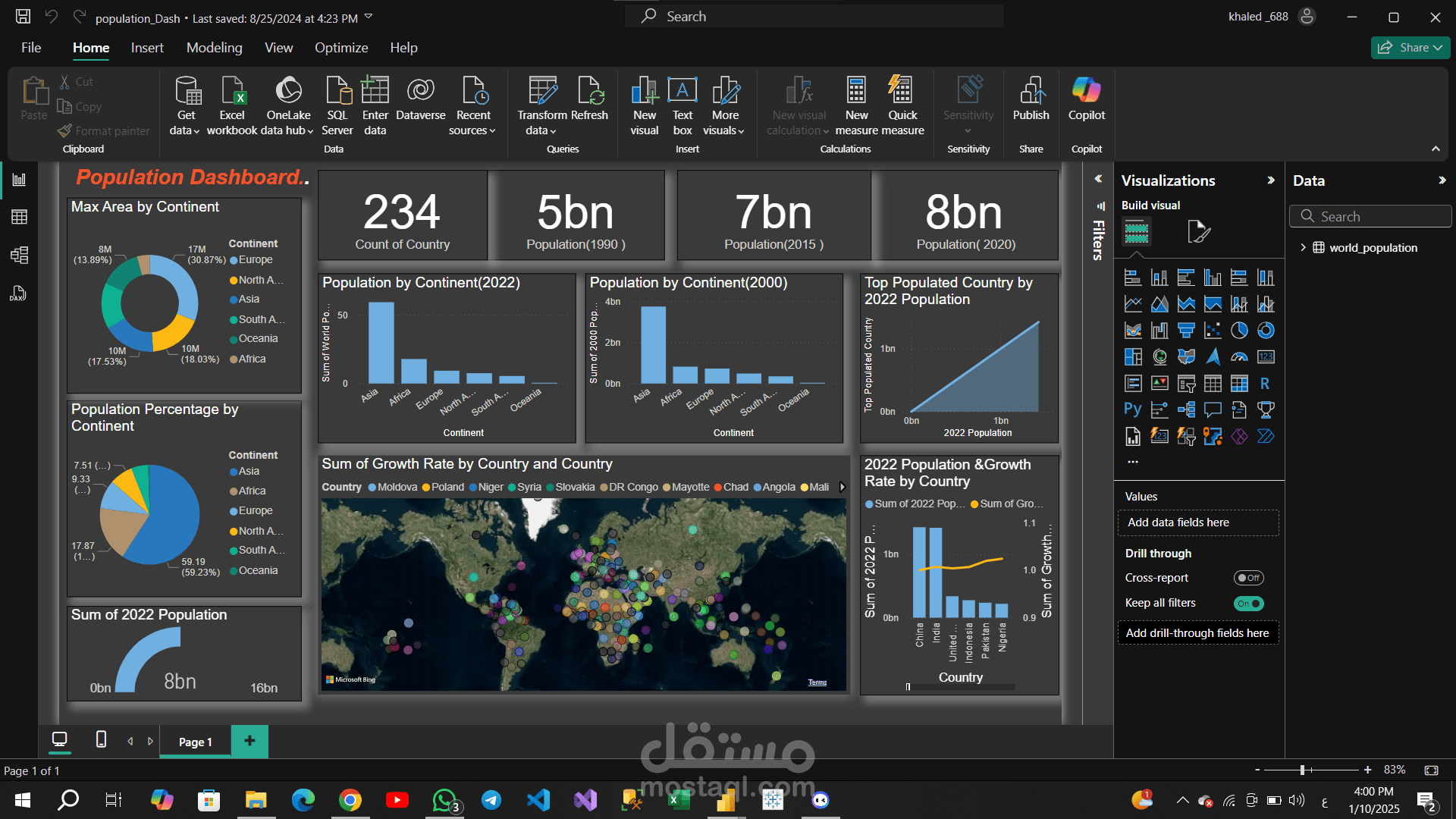Open Model view in left sidebar
Screen dimensions: 1456x819
(x=20, y=255)
